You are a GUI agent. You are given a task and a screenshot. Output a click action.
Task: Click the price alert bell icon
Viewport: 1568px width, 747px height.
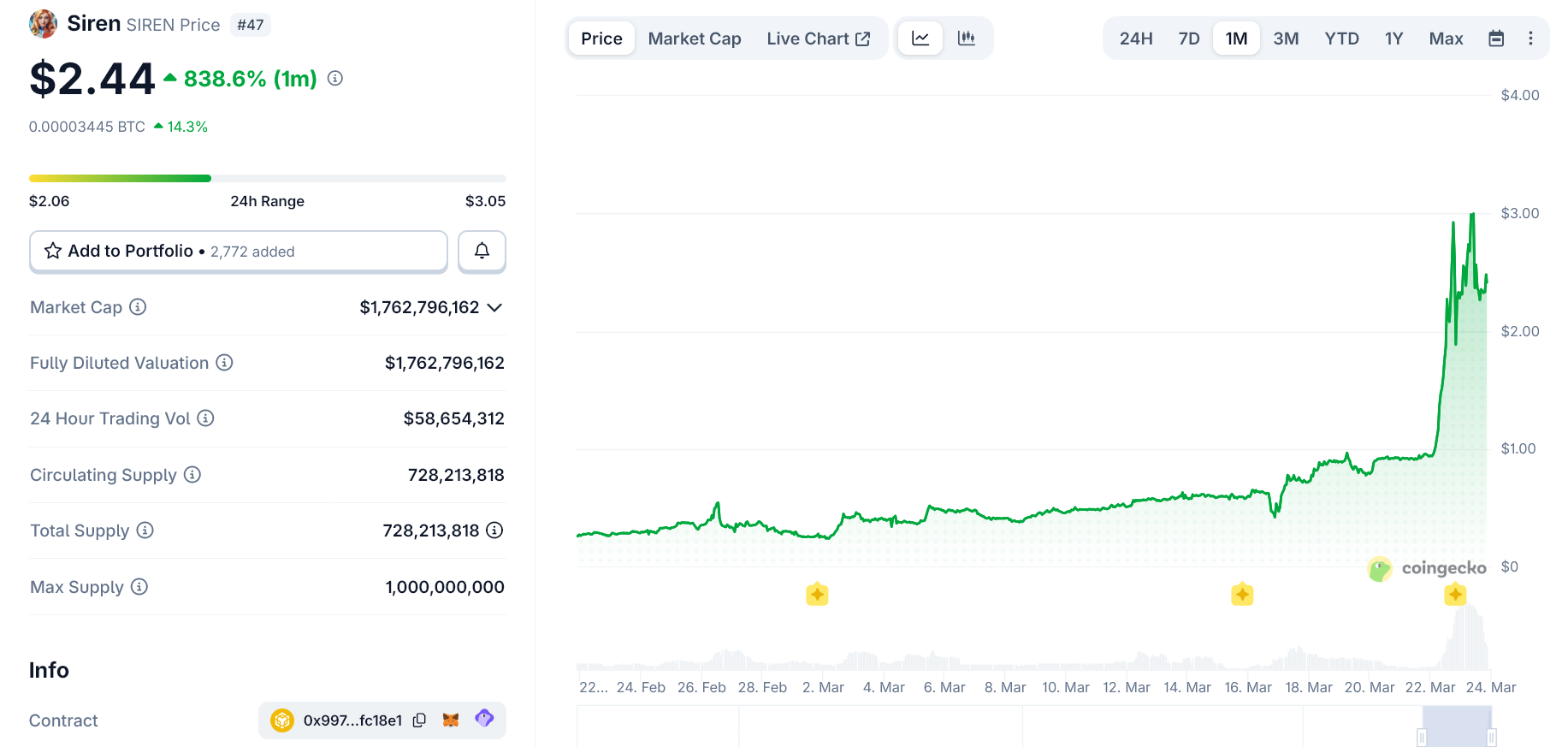pos(482,251)
